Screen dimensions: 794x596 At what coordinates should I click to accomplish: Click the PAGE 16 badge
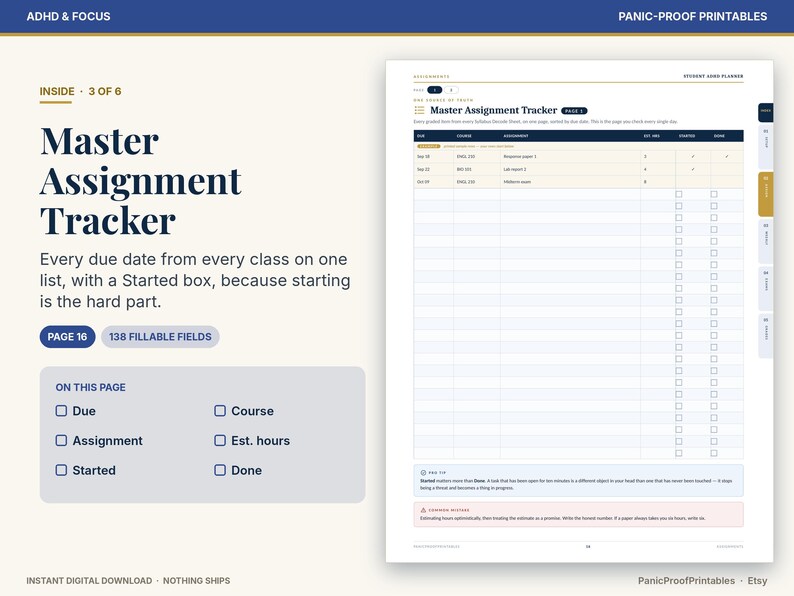(67, 337)
